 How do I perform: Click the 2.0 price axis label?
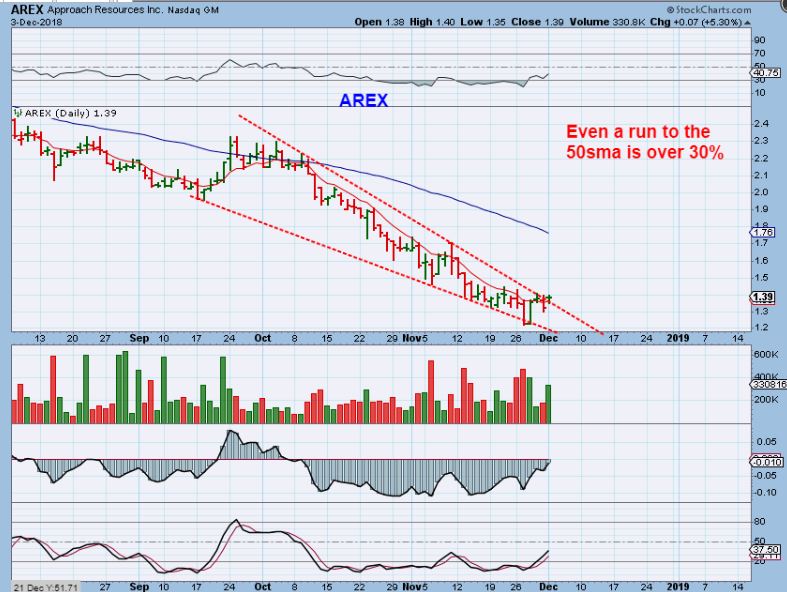761,192
